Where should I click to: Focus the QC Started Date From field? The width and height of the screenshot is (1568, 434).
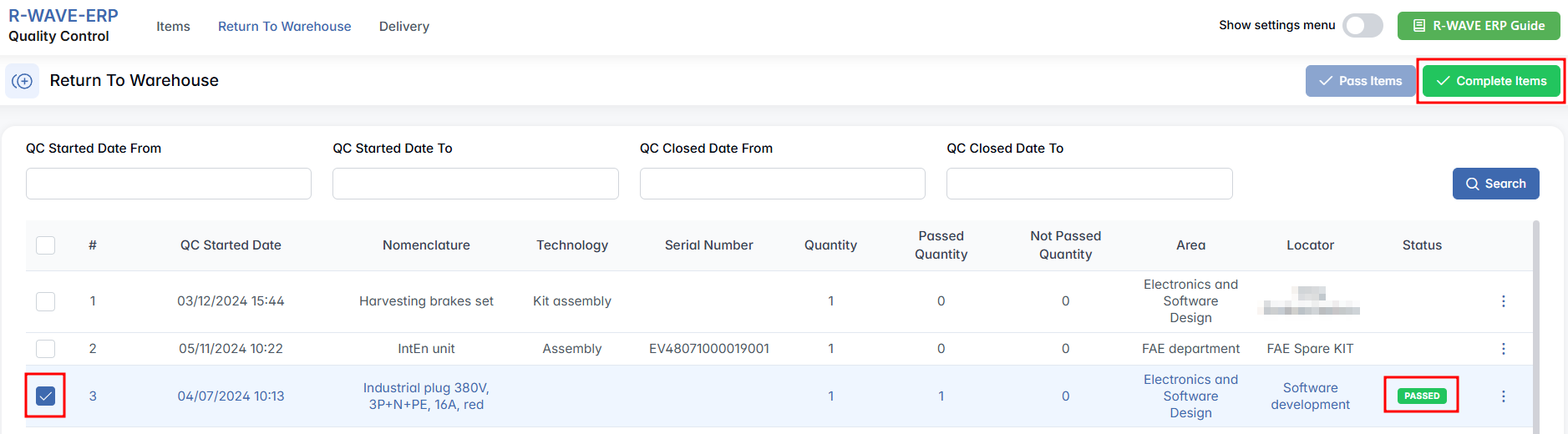(169, 184)
